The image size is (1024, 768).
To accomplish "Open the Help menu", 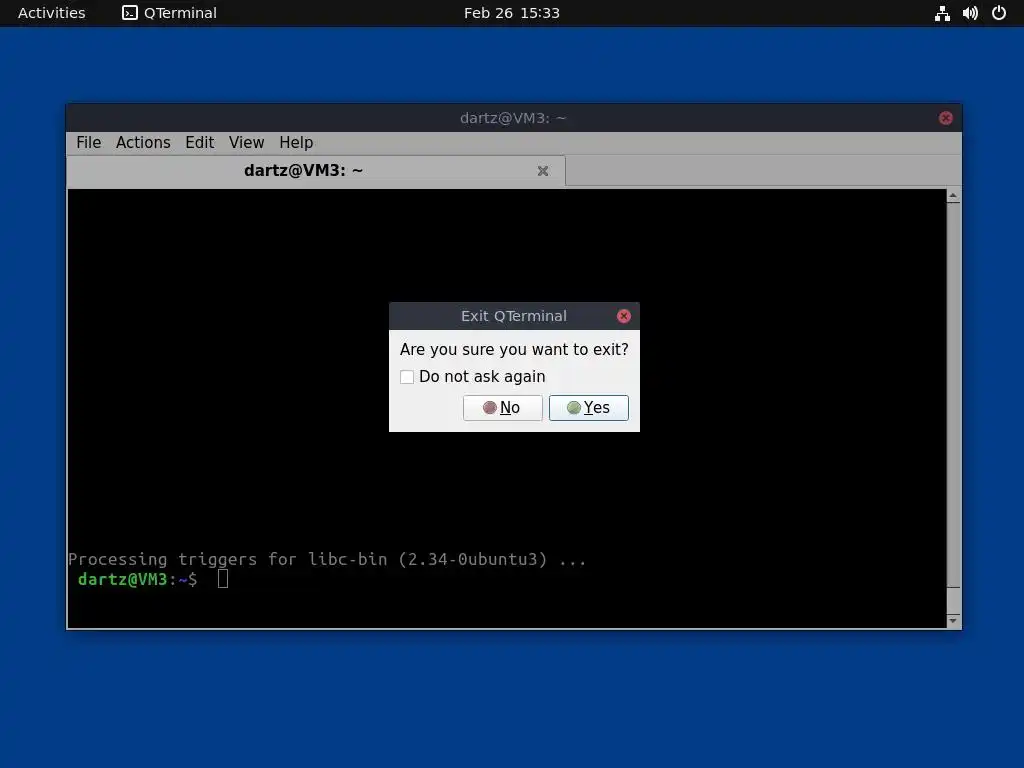I will click(296, 142).
